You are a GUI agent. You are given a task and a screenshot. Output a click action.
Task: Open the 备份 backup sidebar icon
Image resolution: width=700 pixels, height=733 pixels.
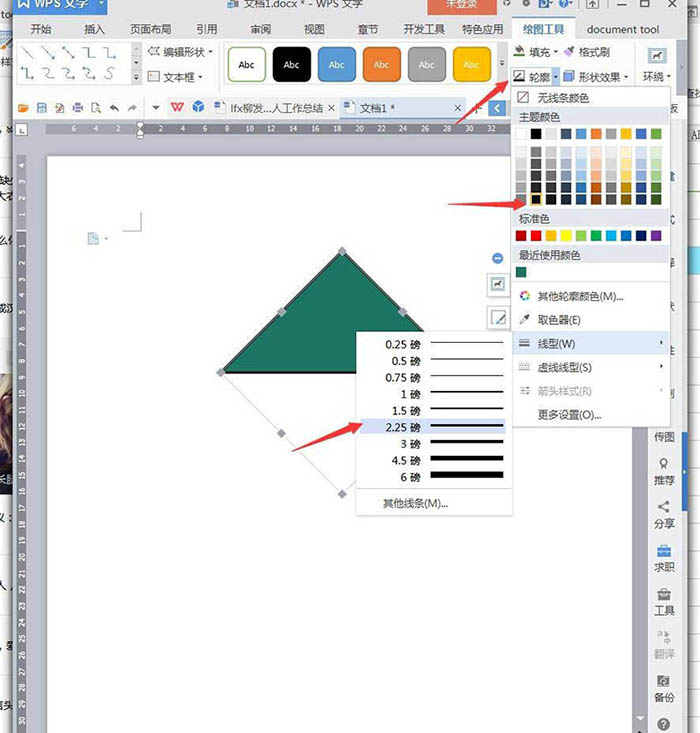(664, 689)
